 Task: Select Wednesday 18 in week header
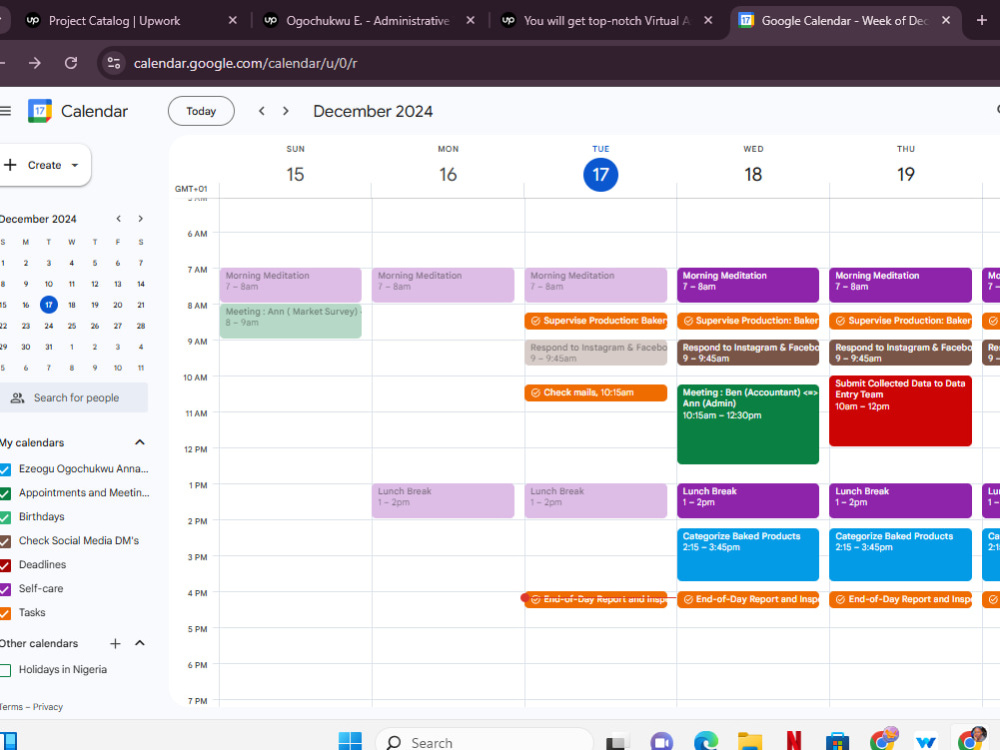point(753,174)
